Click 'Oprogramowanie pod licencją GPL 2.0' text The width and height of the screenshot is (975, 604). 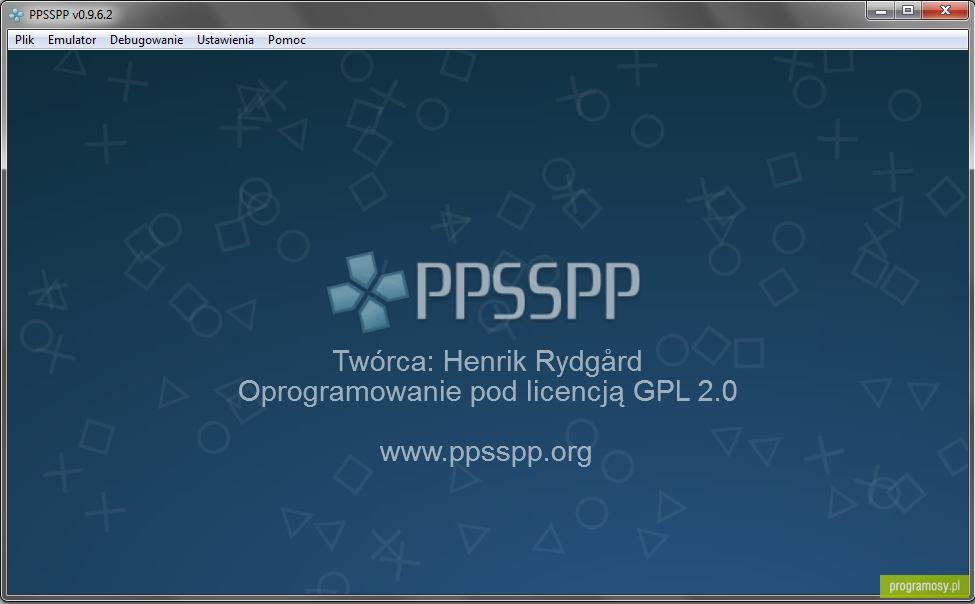point(488,392)
